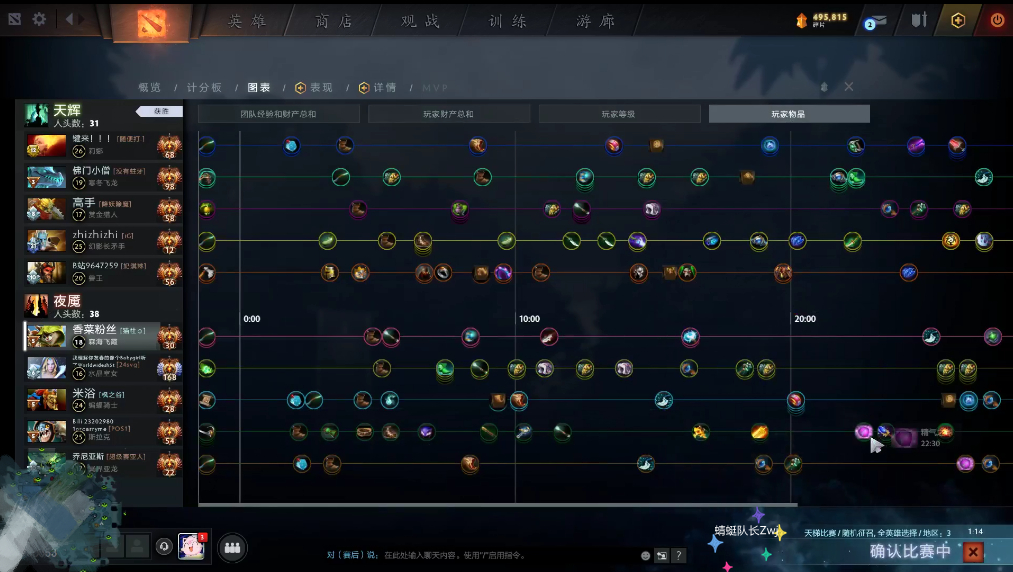Select player 佛门小僧 Winter Wyvern portrait
The image size is (1013, 572).
coord(46,177)
